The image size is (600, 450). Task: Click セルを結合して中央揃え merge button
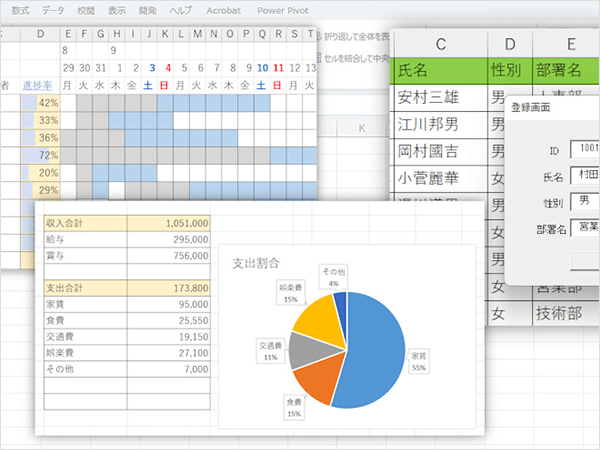[x=354, y=58]
